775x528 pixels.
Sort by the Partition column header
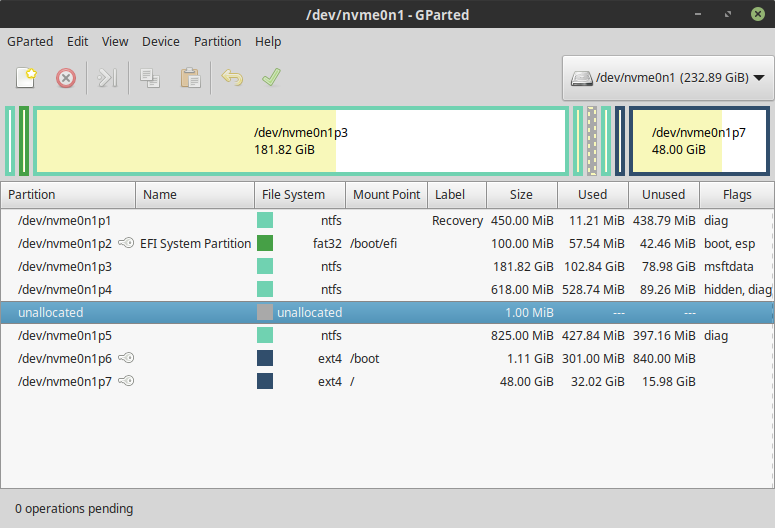pyautogui.click(x=68, y=195)
